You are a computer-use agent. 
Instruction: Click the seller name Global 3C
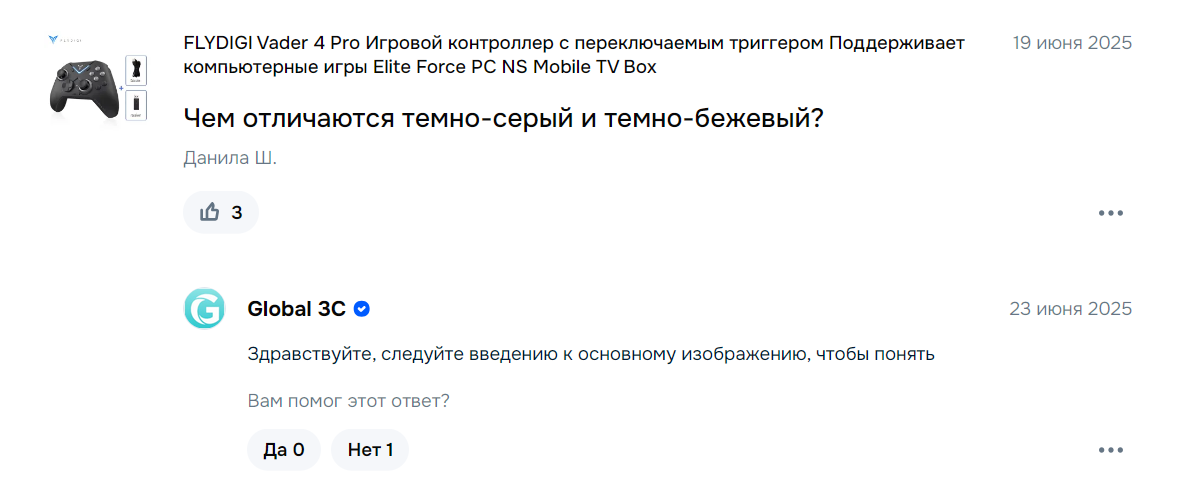coord(296,309)
